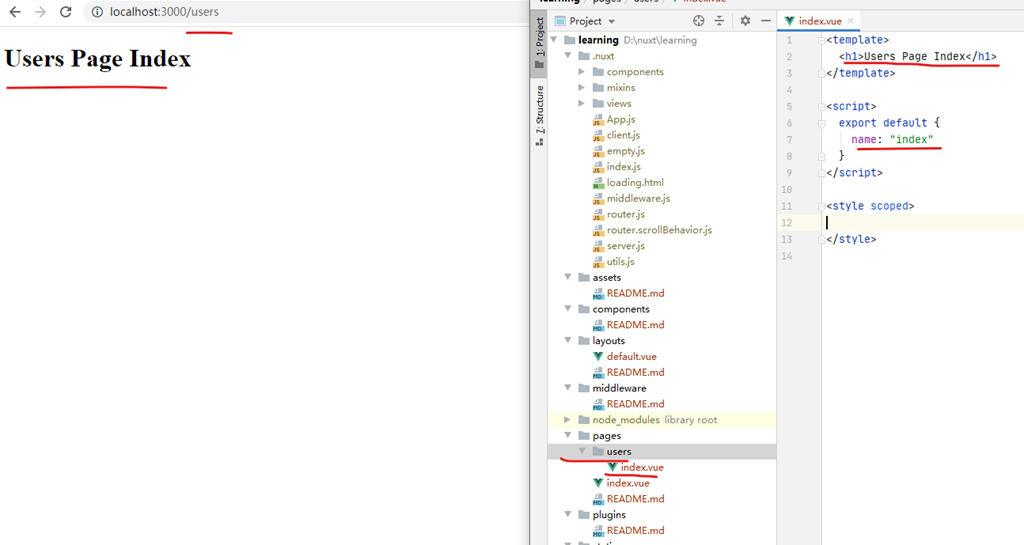Select the utils.js file icon
The width and height of the screenshot is (1024, 545).
(598, 262)
